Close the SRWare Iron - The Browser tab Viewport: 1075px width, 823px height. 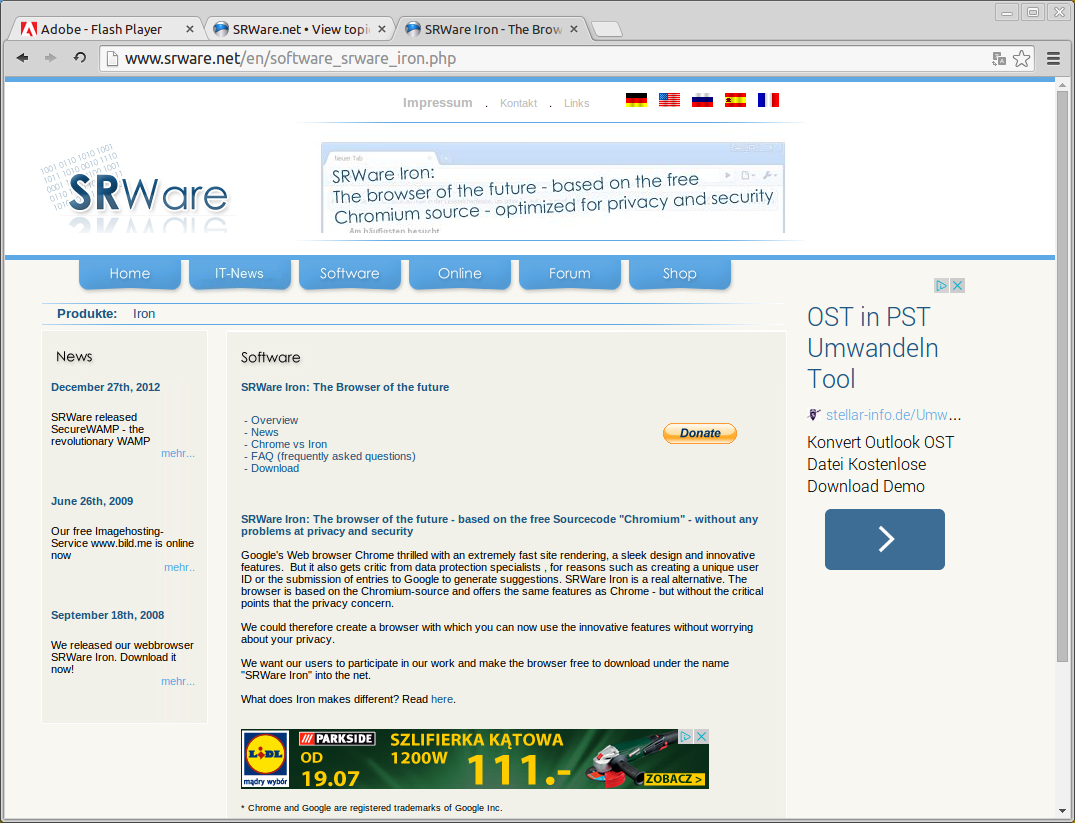[x=574, y=29]
